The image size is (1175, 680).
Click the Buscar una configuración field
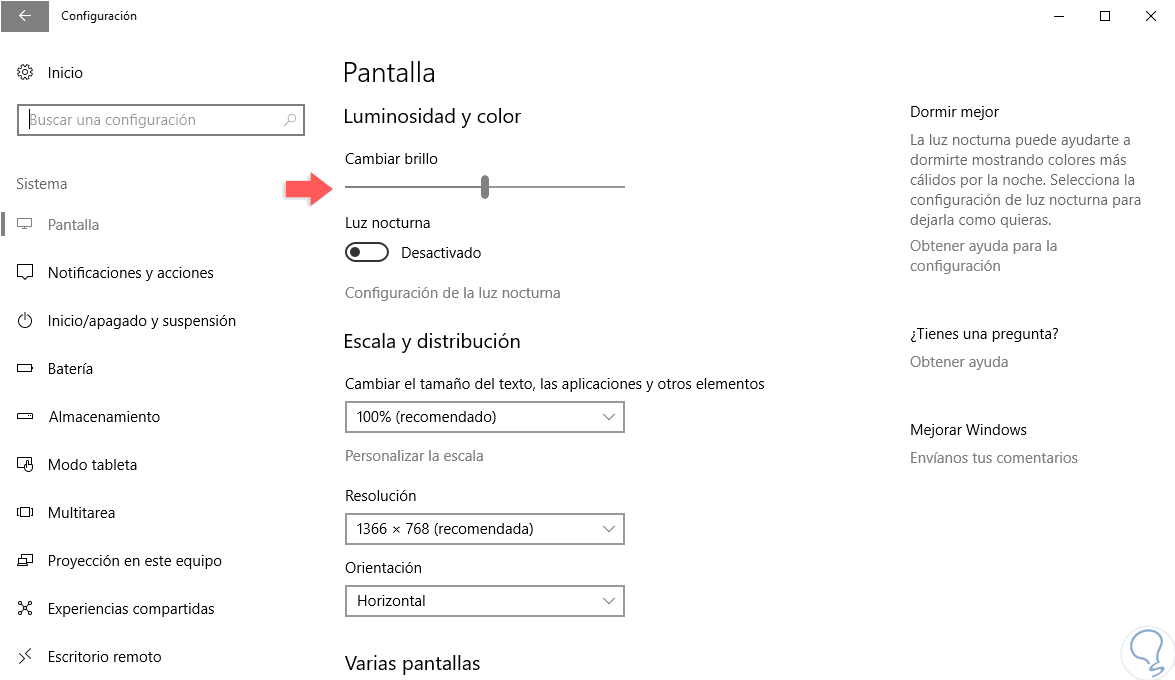[x=150, y=120]
